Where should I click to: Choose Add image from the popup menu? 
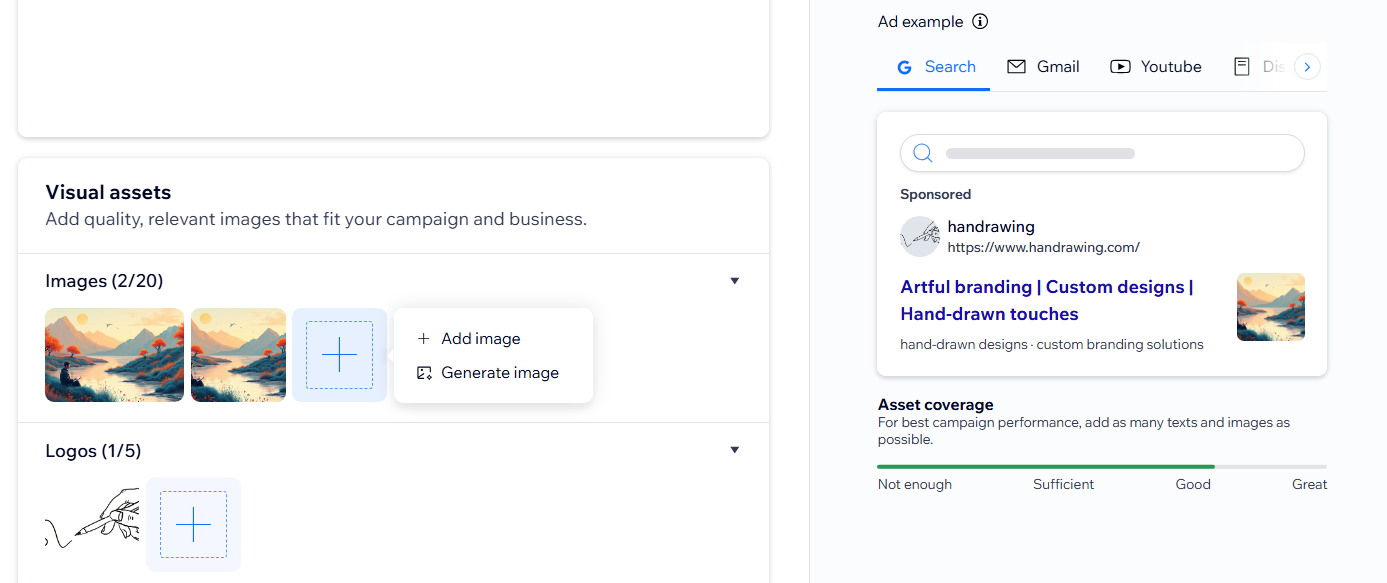(480, 339)
